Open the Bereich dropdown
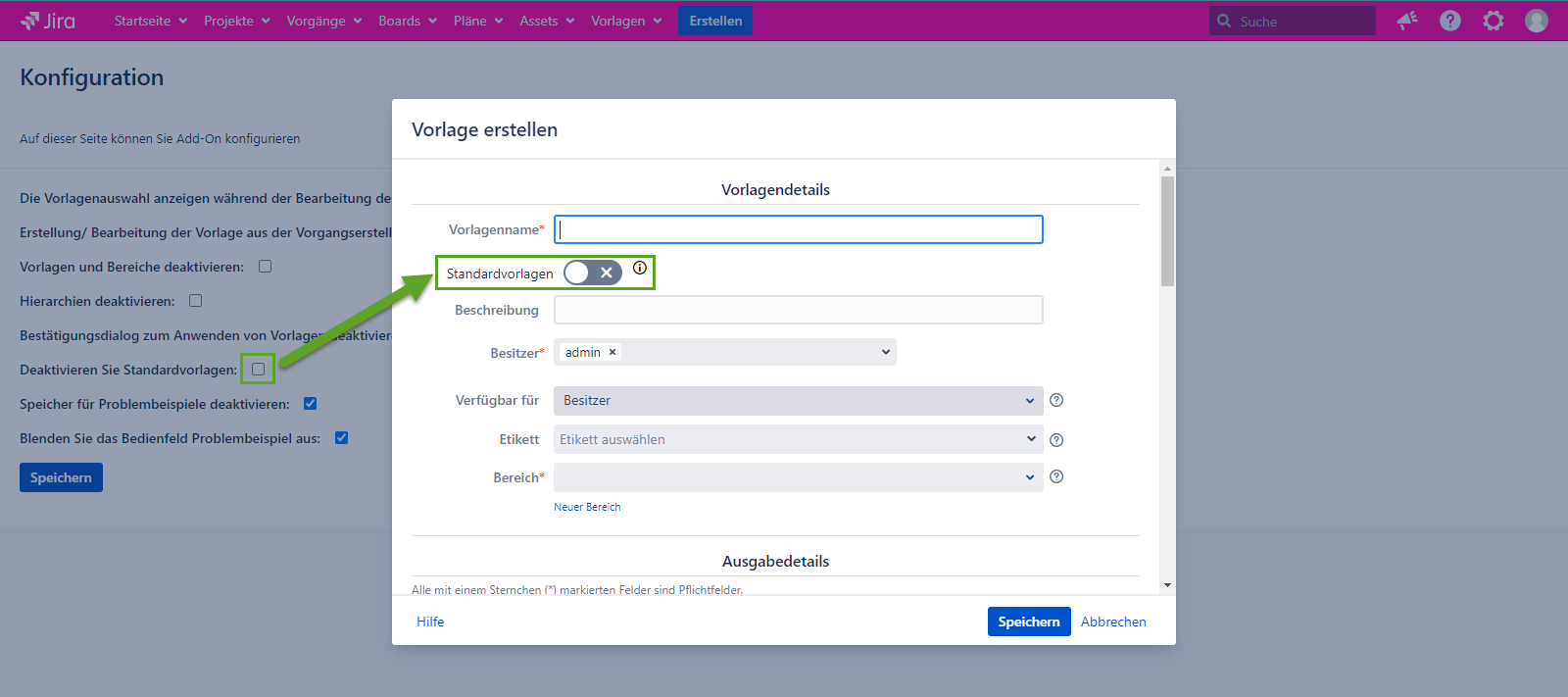 [798, 477]
